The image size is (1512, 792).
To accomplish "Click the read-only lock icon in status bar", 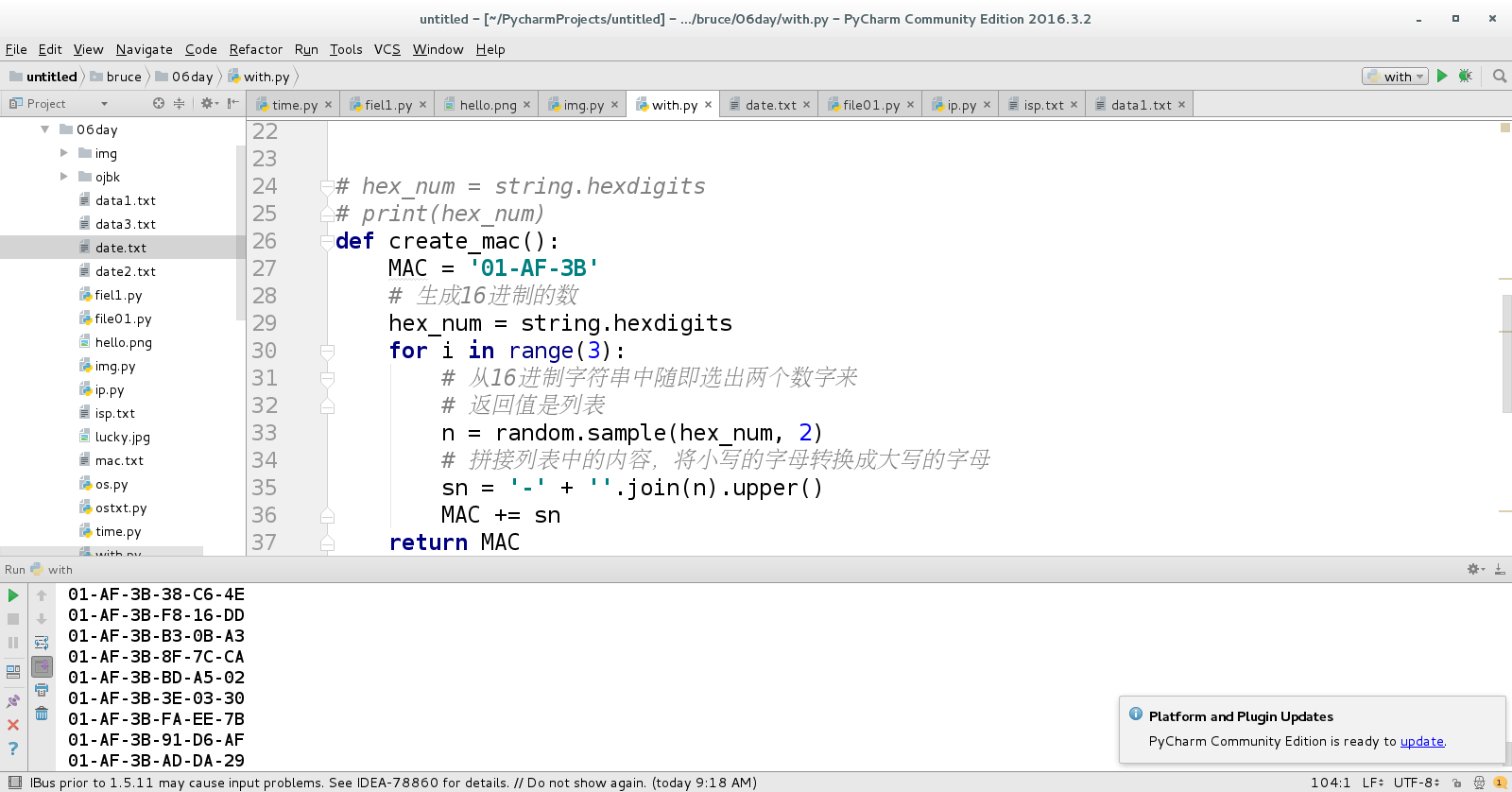I will [1457, 783].
